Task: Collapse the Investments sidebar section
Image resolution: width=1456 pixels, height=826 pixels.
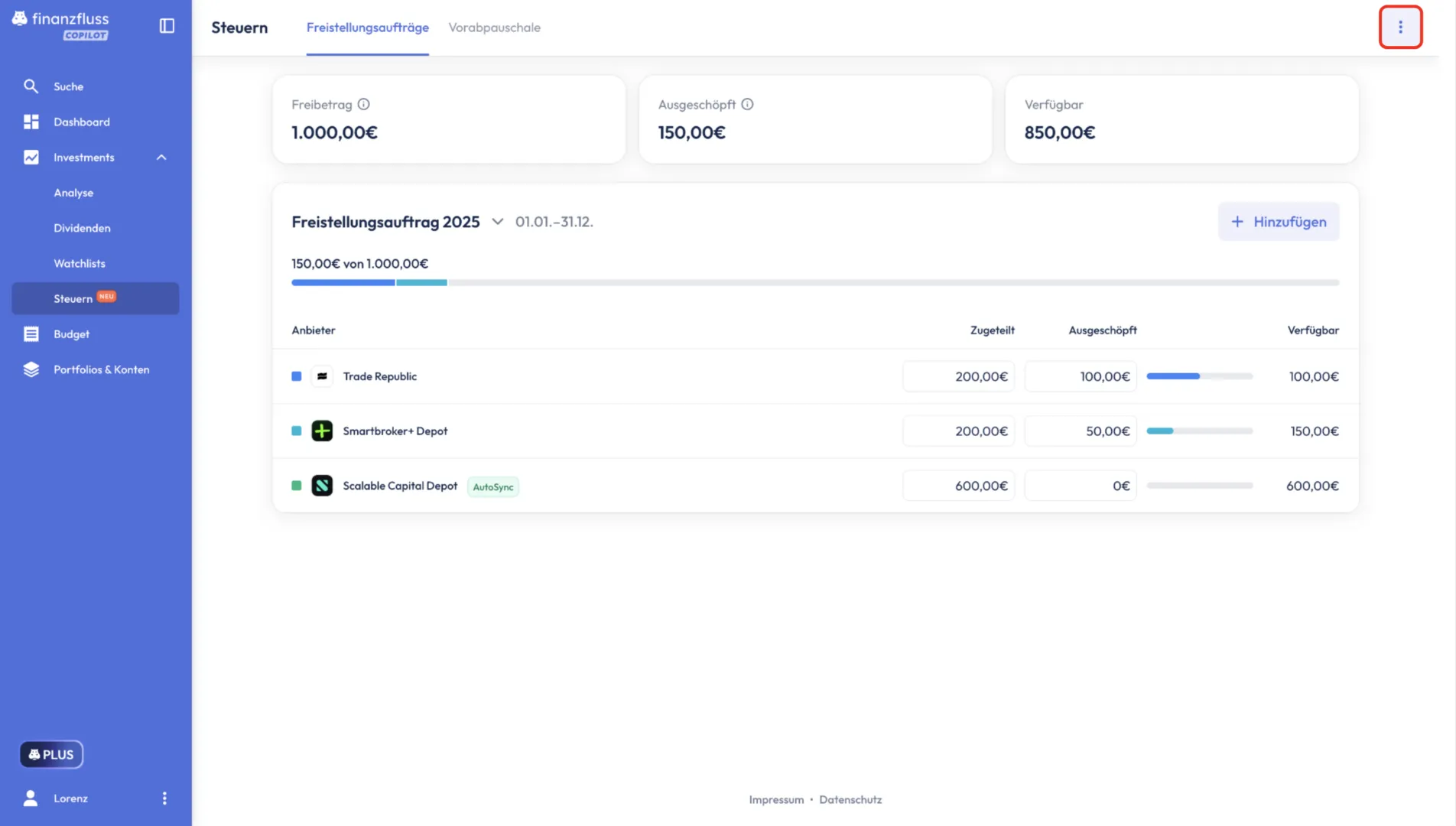Action: 161,158
